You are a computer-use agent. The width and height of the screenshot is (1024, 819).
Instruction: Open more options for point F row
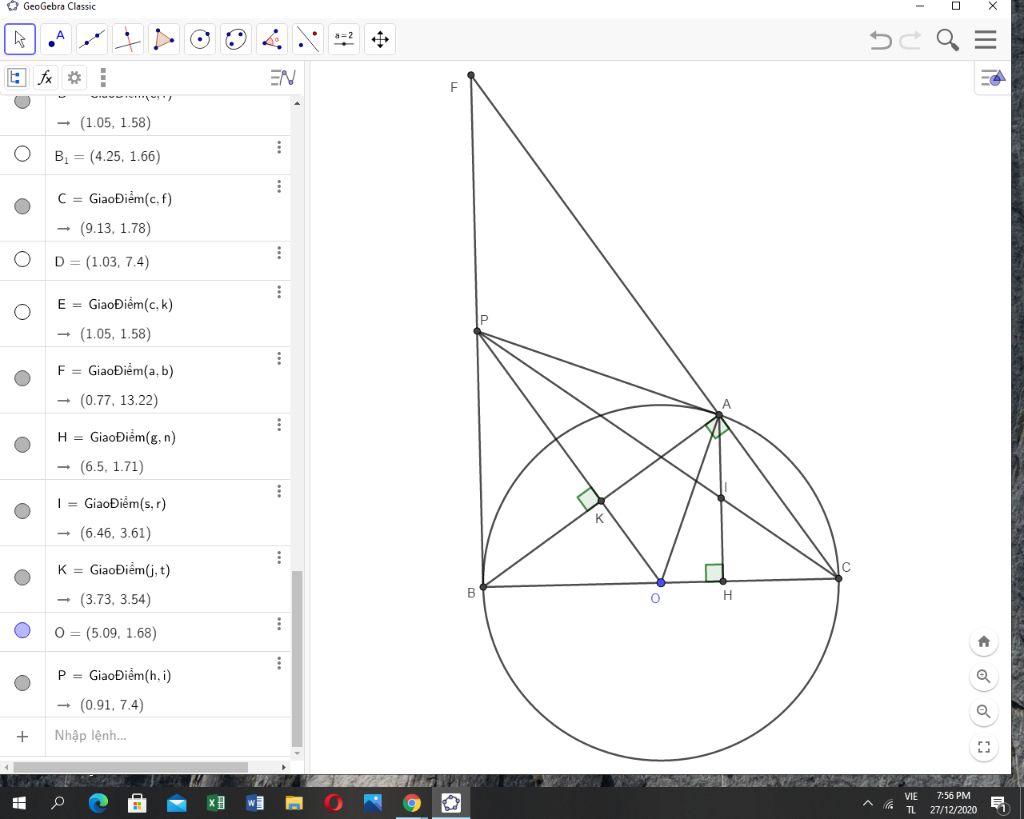point(279,359)
